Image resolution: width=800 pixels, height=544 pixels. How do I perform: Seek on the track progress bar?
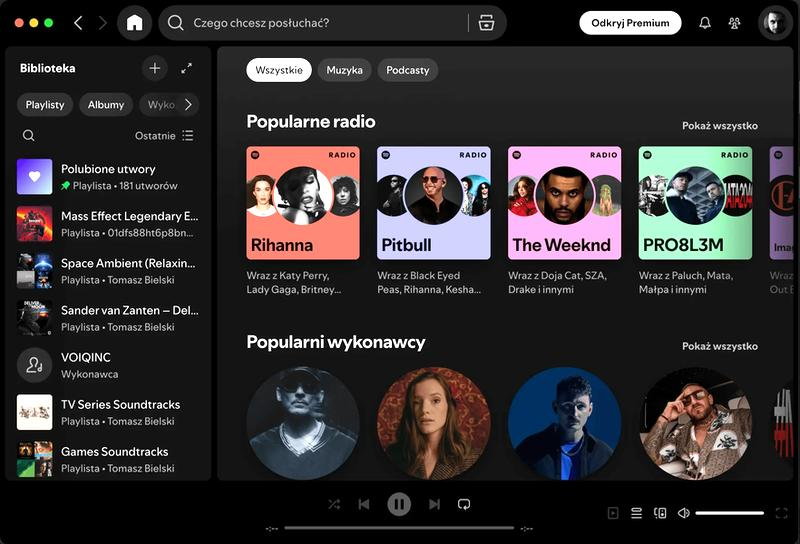(399, 528)
